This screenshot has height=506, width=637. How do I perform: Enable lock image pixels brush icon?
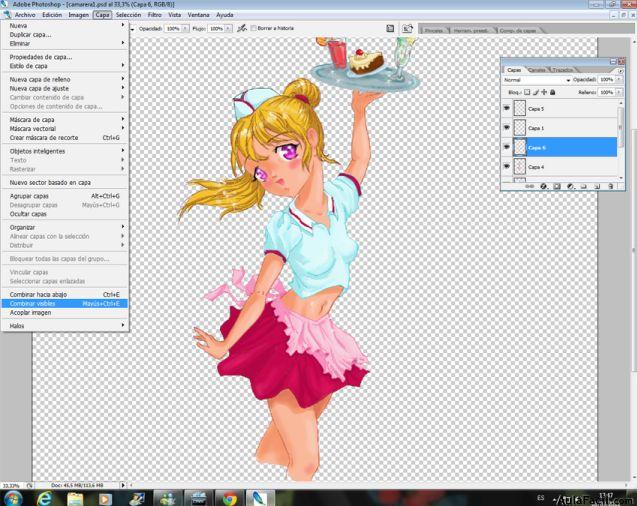click(536, 92)
